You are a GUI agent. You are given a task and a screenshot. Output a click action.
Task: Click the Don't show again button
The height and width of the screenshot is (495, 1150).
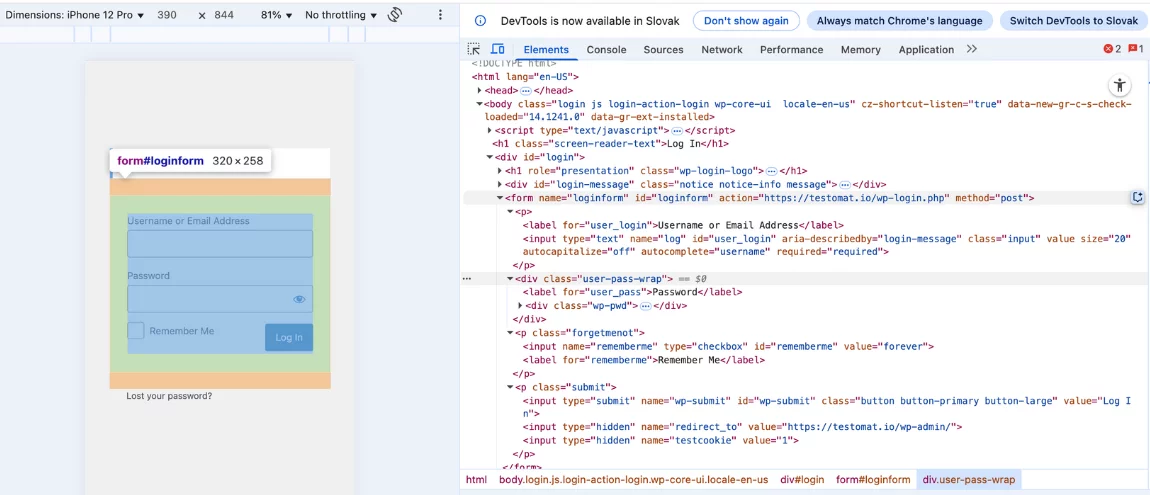click(x=746, y=20)
